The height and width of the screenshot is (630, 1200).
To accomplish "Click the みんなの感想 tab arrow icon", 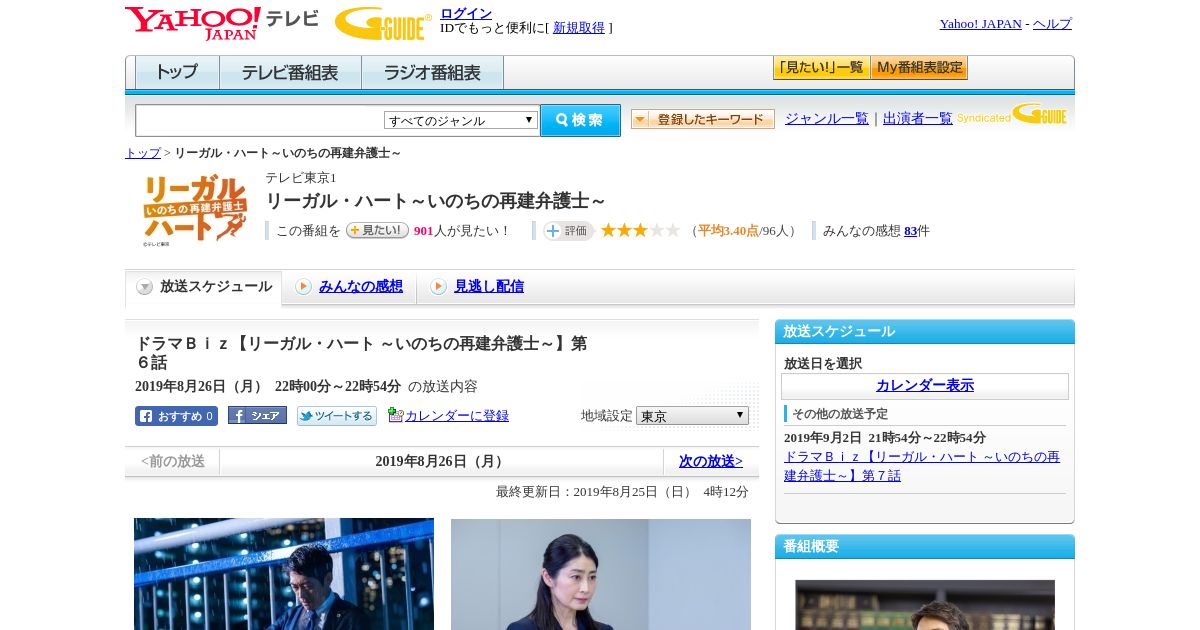I will [303, 287].
